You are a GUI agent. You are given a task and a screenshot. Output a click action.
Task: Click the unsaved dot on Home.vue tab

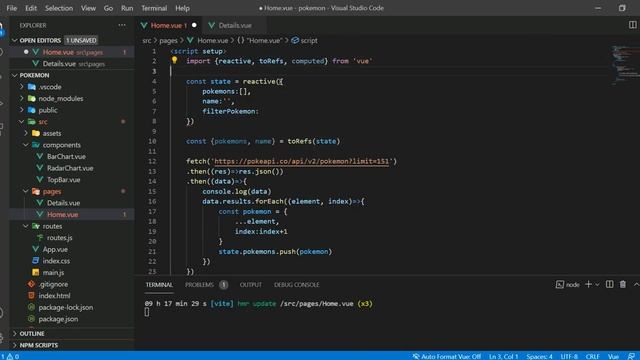click(194, 25)
